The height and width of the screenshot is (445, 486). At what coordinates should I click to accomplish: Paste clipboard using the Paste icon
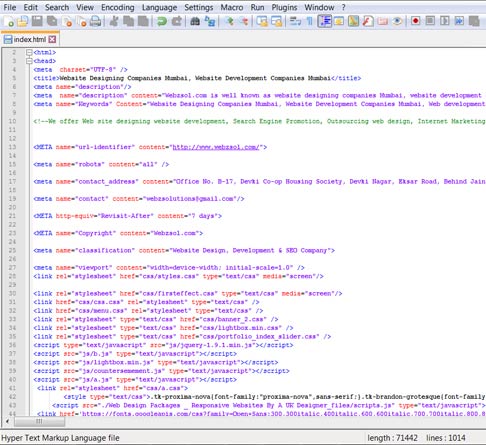(143, 22)
